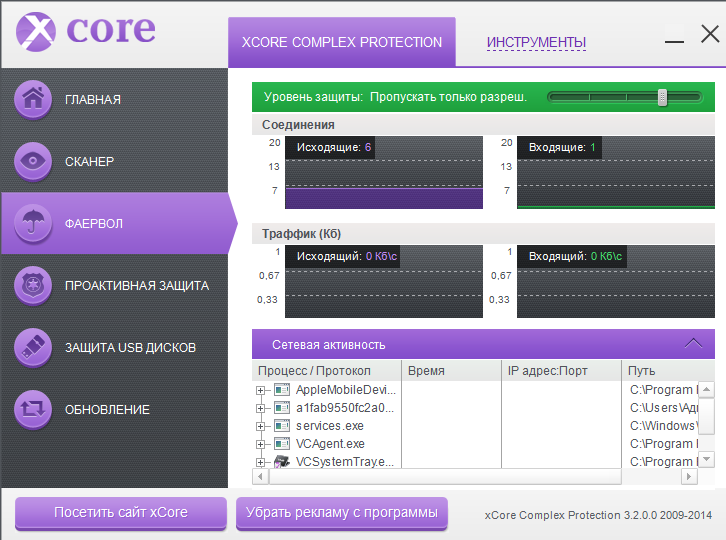The width and height of the screenshot is (726, 540).
Task: Open the ИНСТРУМЕНТЫ tab
Action: pyautogui.click(x=536, y=42)
